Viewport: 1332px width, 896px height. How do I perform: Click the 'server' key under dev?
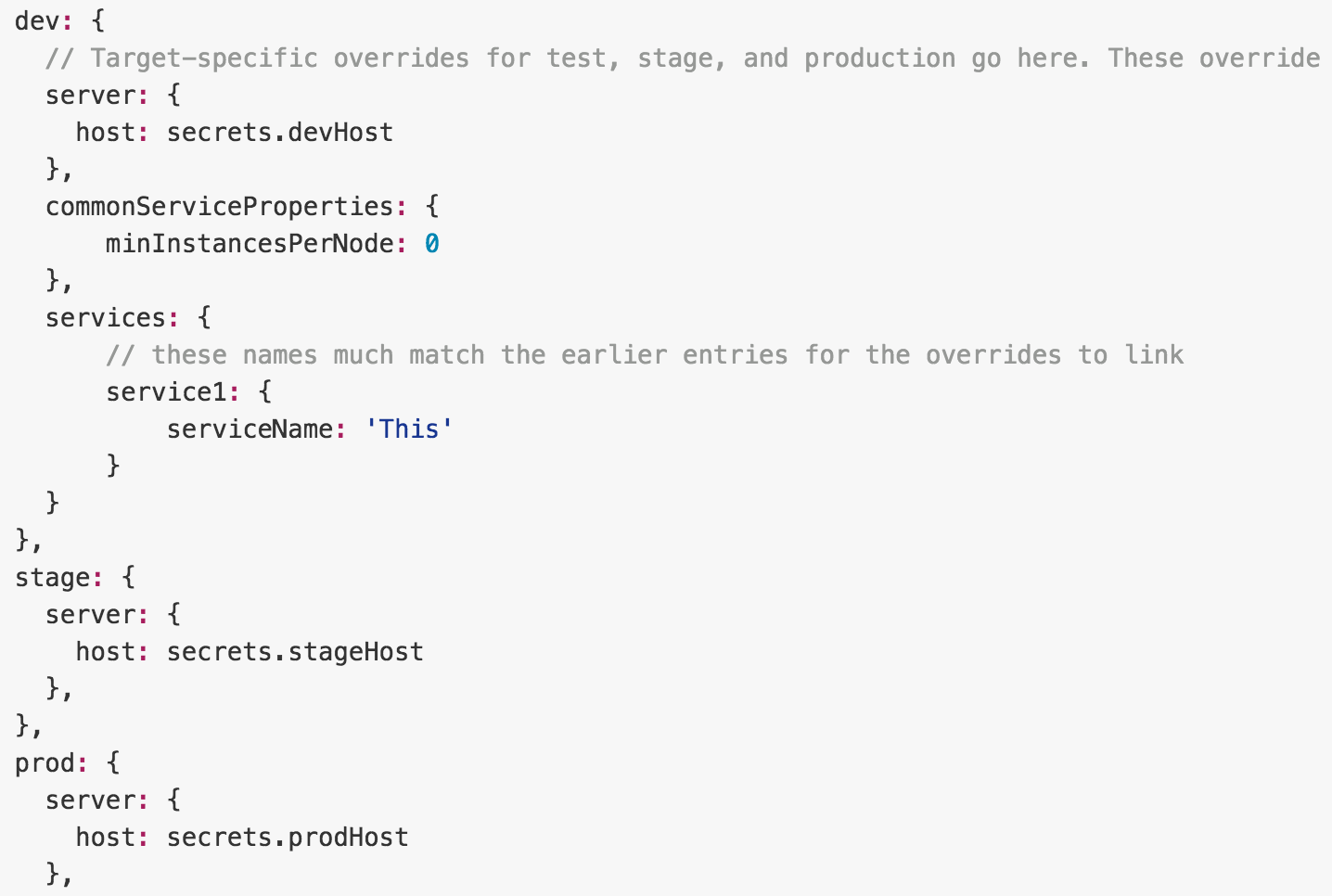[x=90, y=96]
